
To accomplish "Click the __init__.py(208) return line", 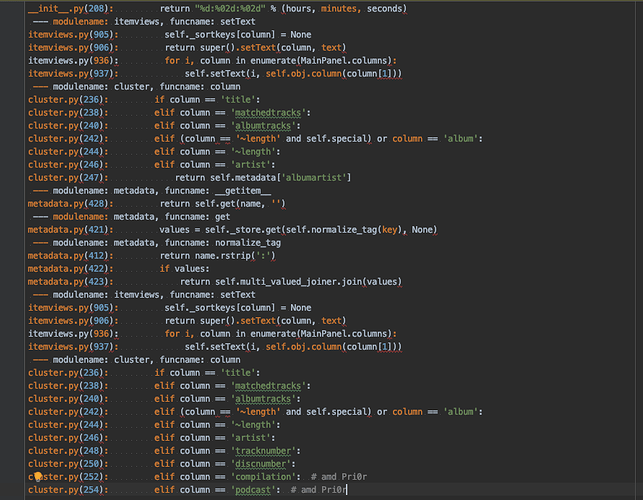I will tap(217, 9).
